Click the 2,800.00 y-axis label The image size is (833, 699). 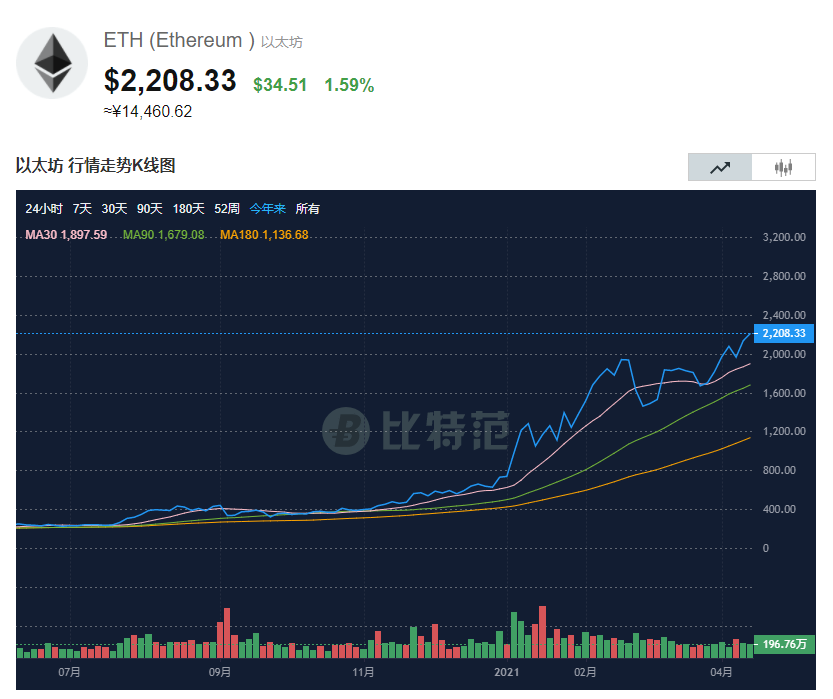784,276
